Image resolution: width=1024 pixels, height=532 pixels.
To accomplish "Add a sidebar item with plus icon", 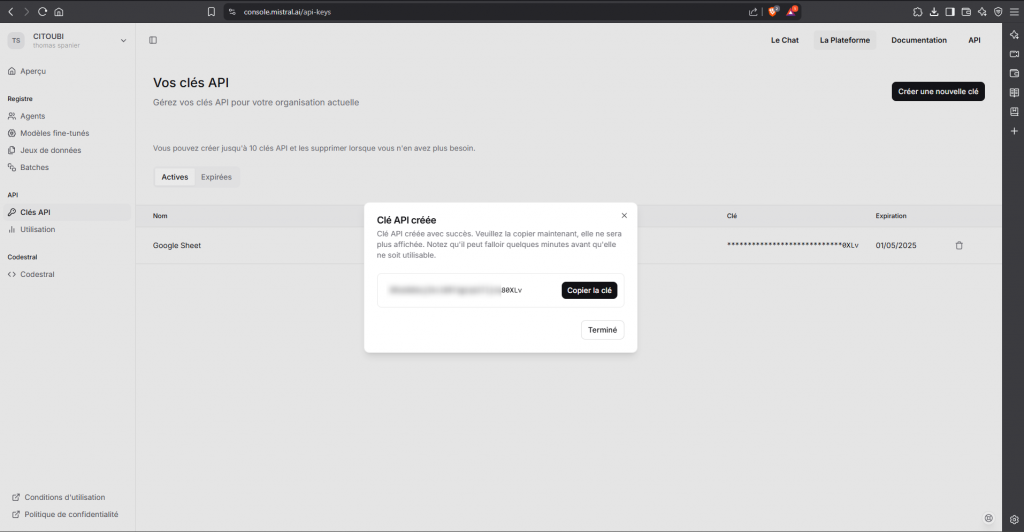I will point(1014,130).
